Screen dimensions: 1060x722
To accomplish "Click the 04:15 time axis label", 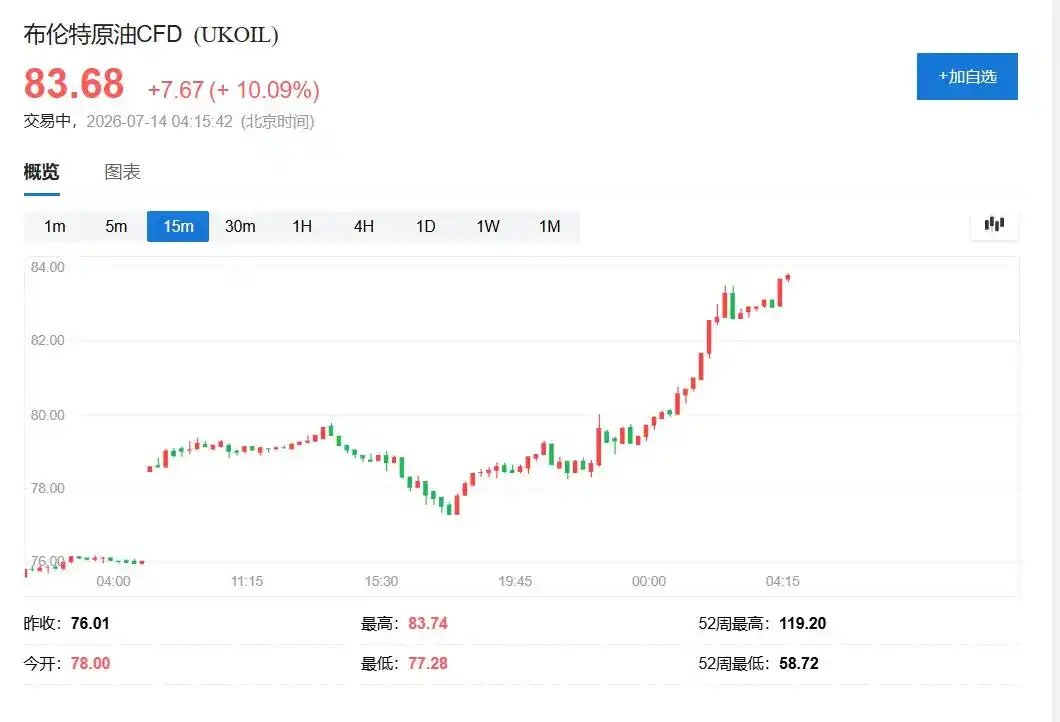I will coord(783,581).
